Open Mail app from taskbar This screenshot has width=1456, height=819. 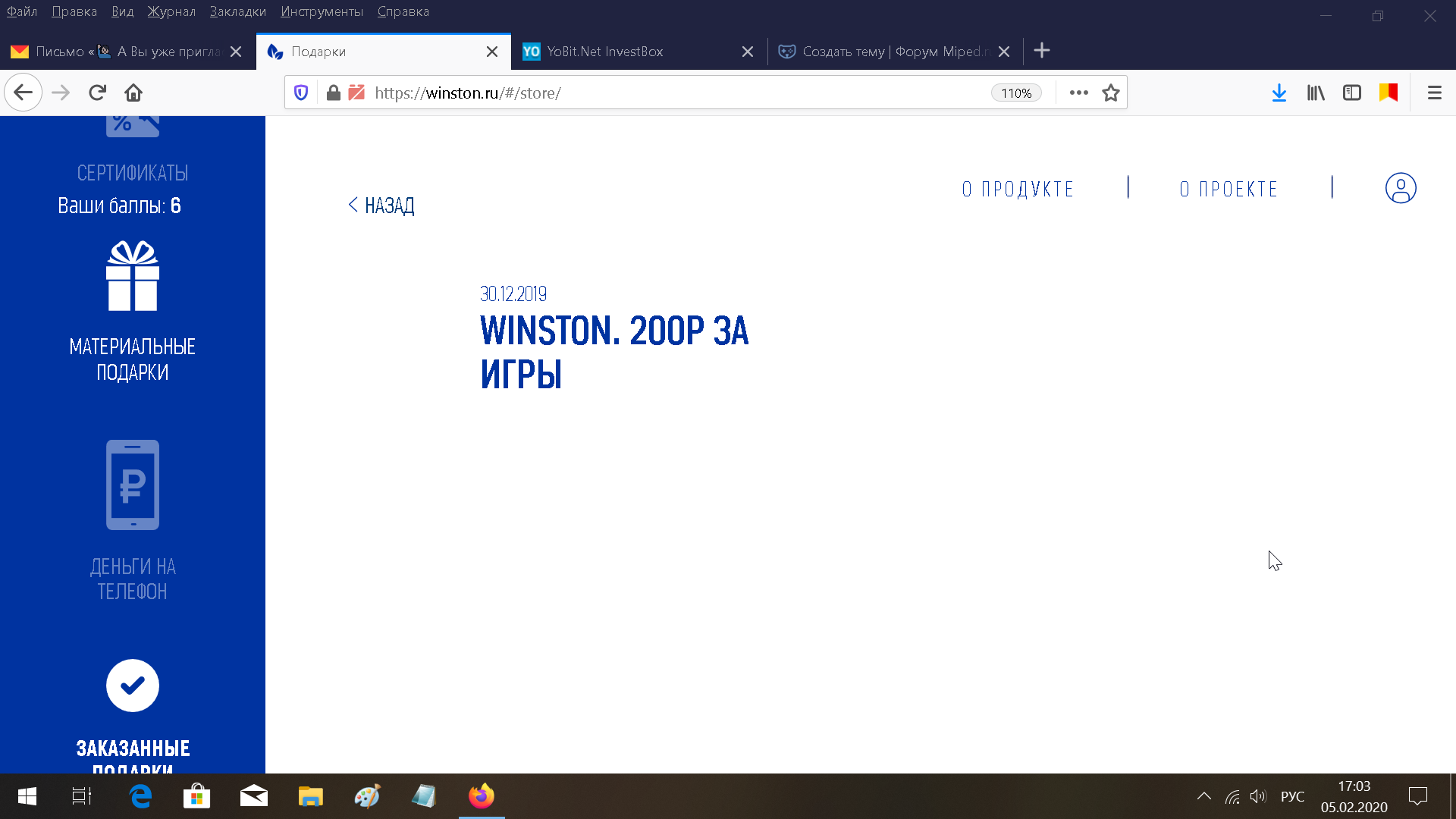coord(254,796)
